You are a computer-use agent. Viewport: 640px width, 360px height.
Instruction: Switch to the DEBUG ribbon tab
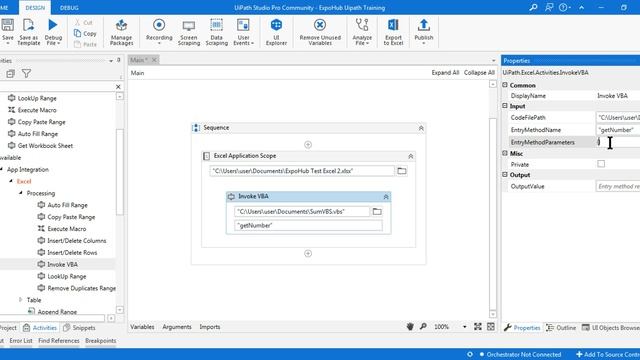point(69,8)
